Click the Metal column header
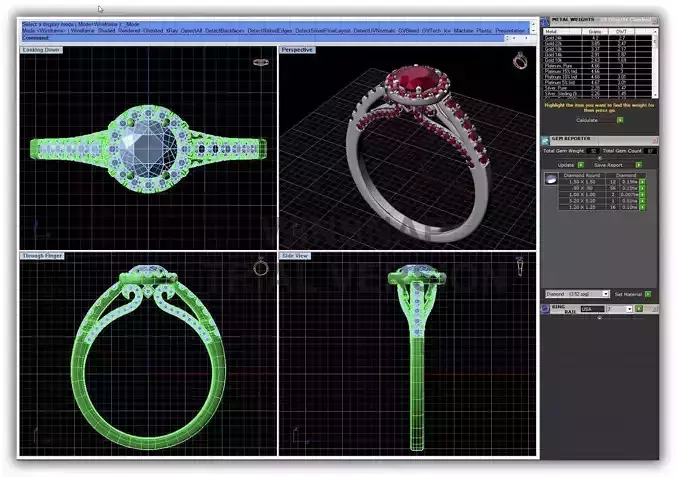Screen dimensions: 676x477 point(563,31)
